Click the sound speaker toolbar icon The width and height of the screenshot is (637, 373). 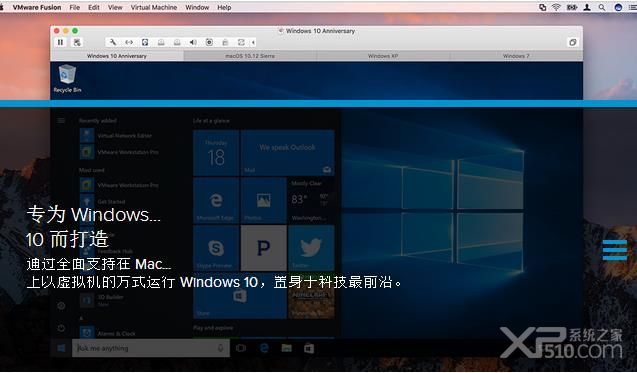[193, 42]
